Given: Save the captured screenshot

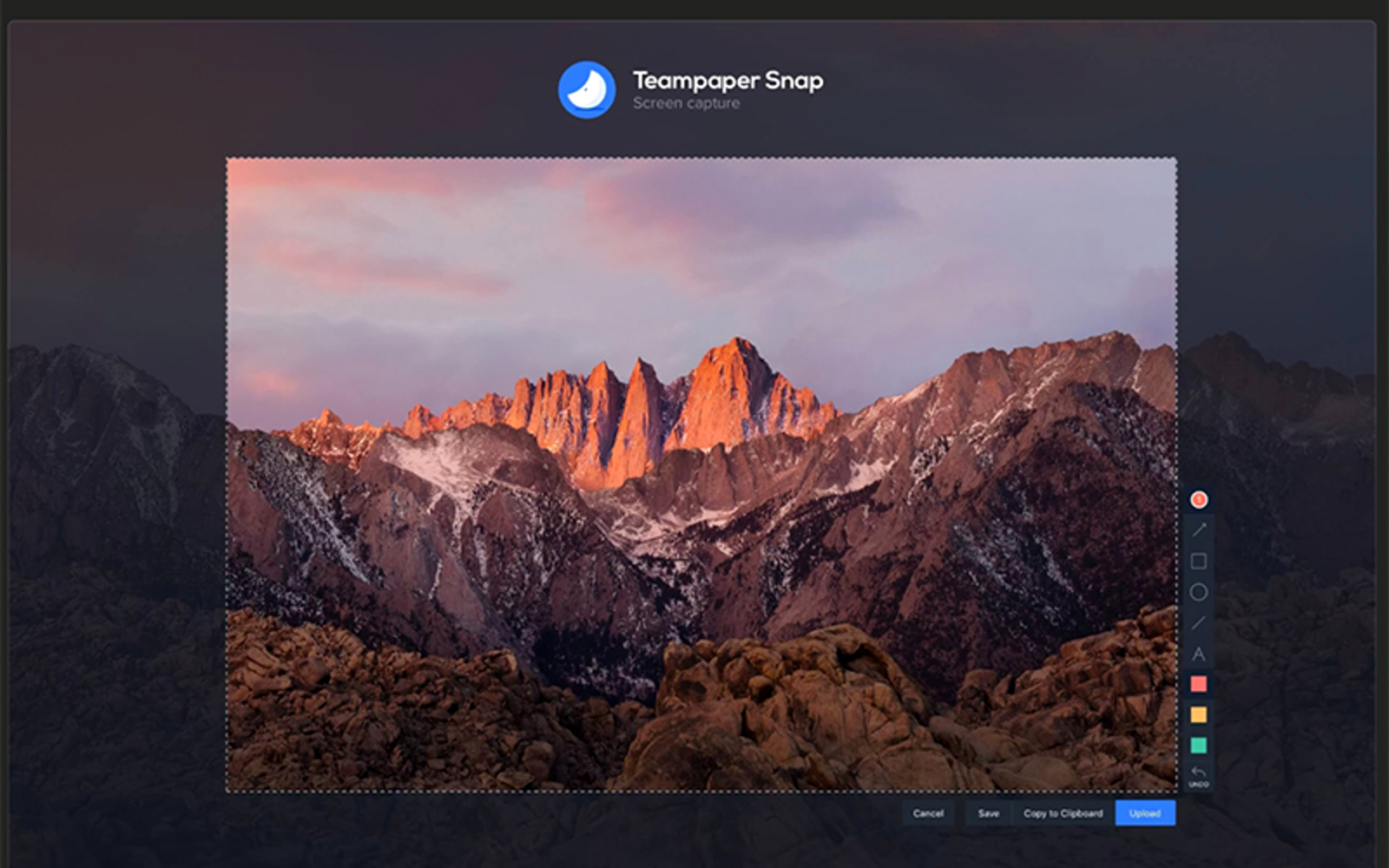Looking at the screenshot, I should [989, 813].
